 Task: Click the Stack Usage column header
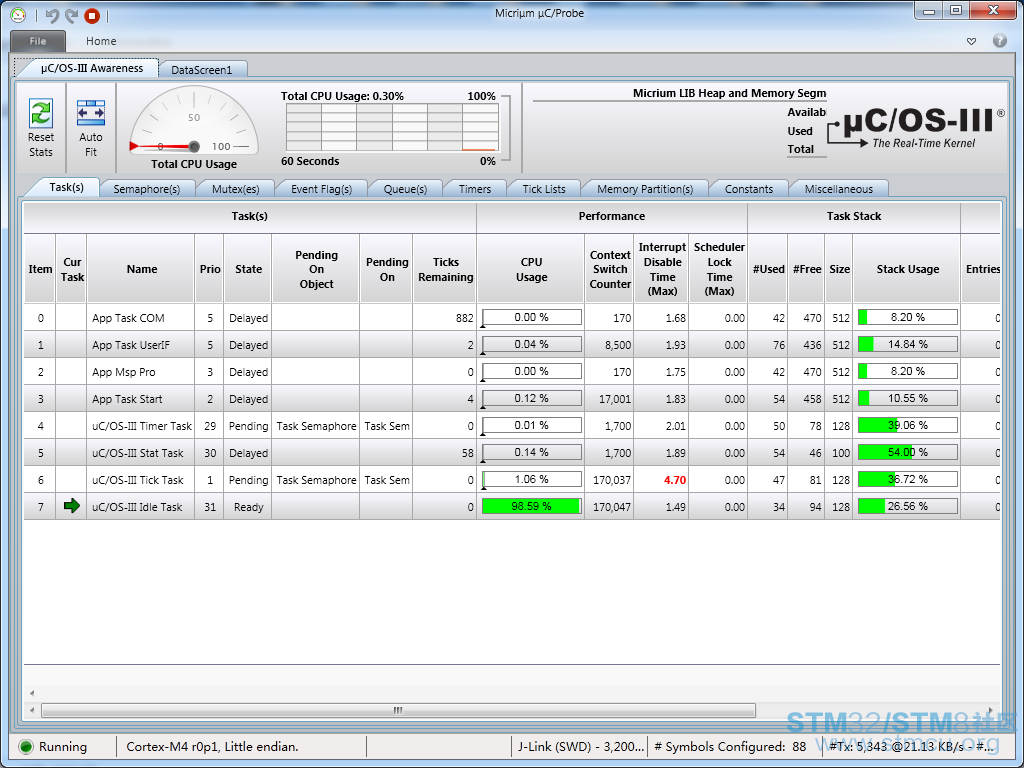coord(907,269)
